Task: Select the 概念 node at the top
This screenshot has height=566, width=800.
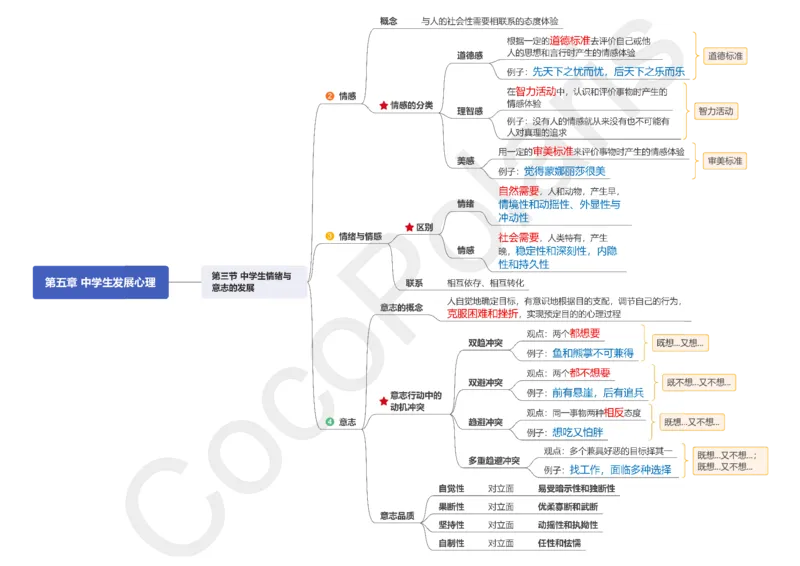Action: click(x=388, y=21)
